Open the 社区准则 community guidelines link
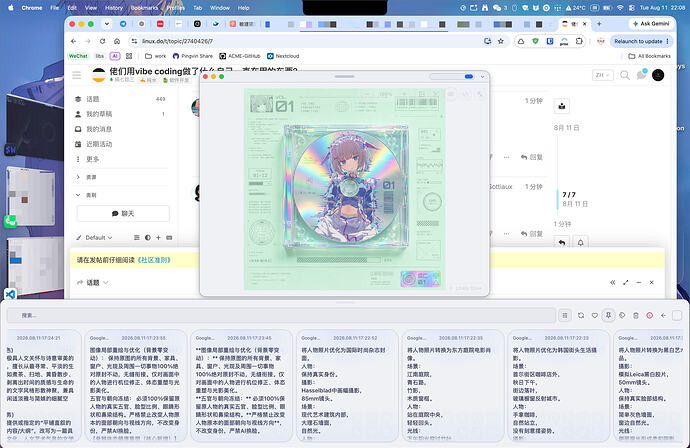Screen dimensions: 690x448 click(x=154, y=260)
